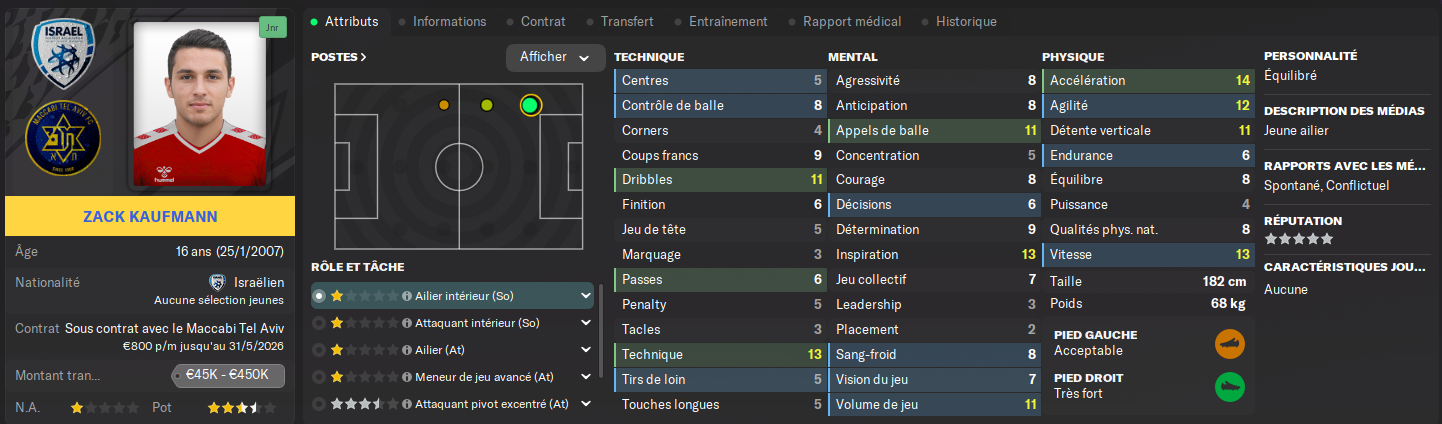
Task: Open the Rapport médical tab
Action: pos(851,21)
